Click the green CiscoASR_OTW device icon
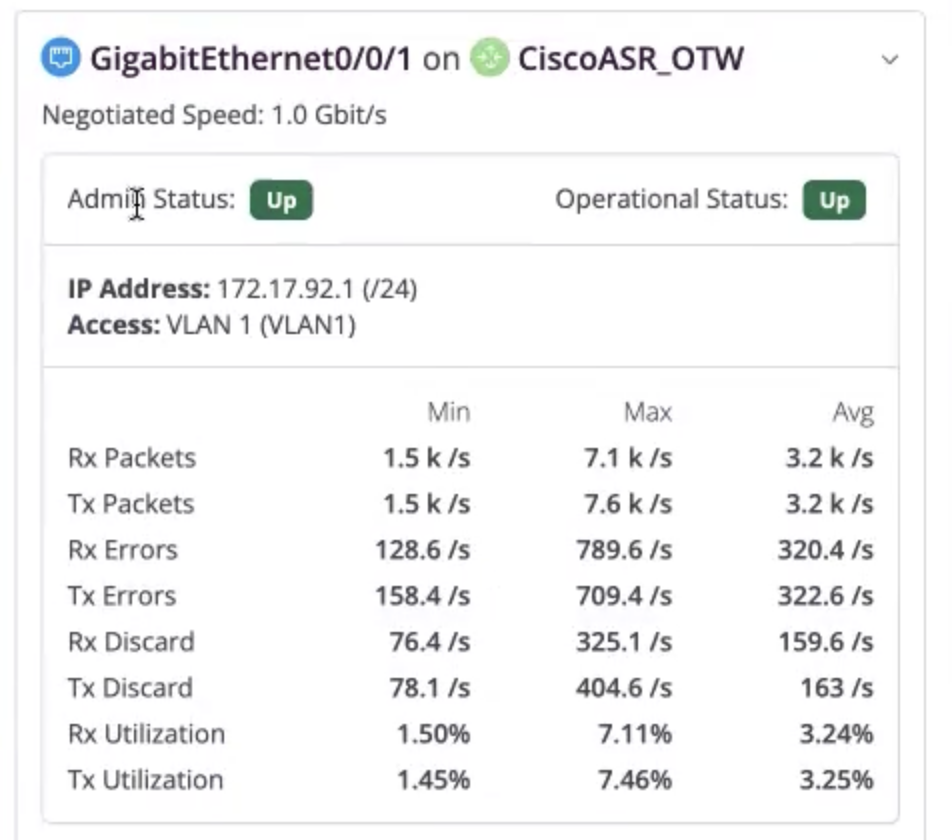 490,58
